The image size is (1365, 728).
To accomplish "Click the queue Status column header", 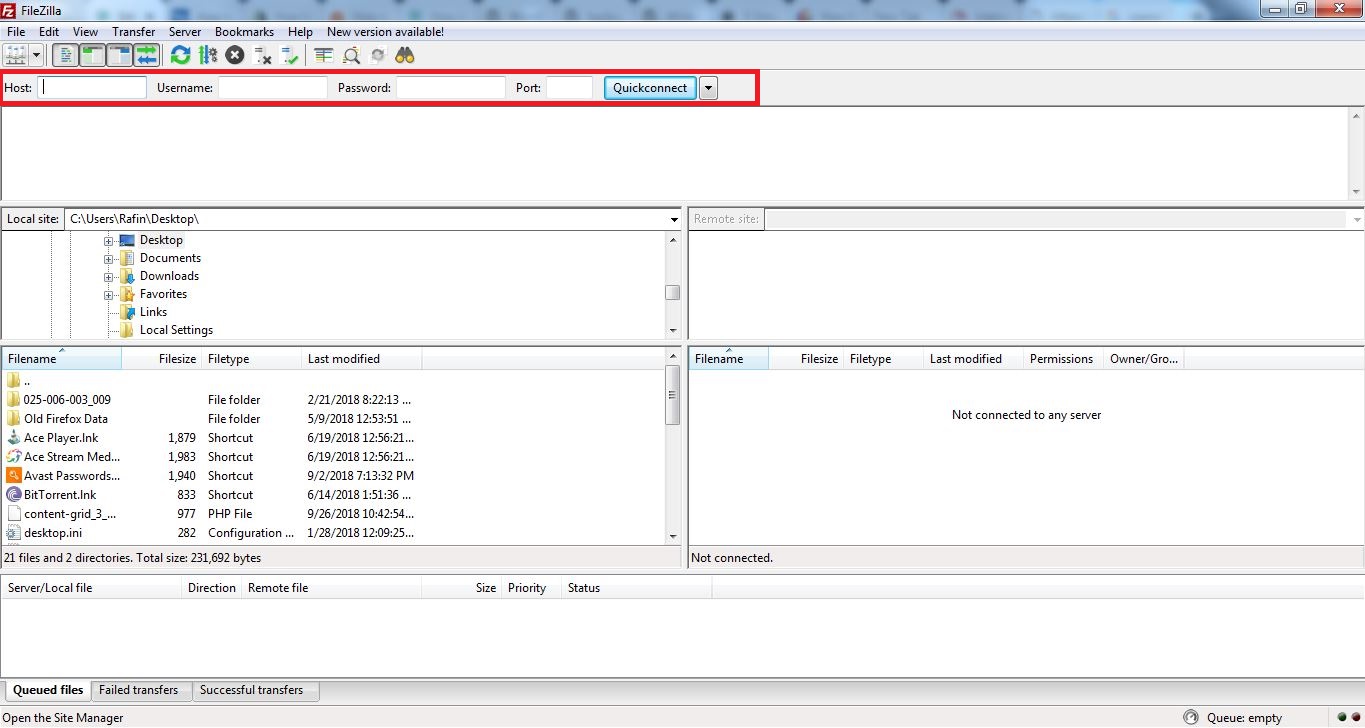I will pos(636,588).
